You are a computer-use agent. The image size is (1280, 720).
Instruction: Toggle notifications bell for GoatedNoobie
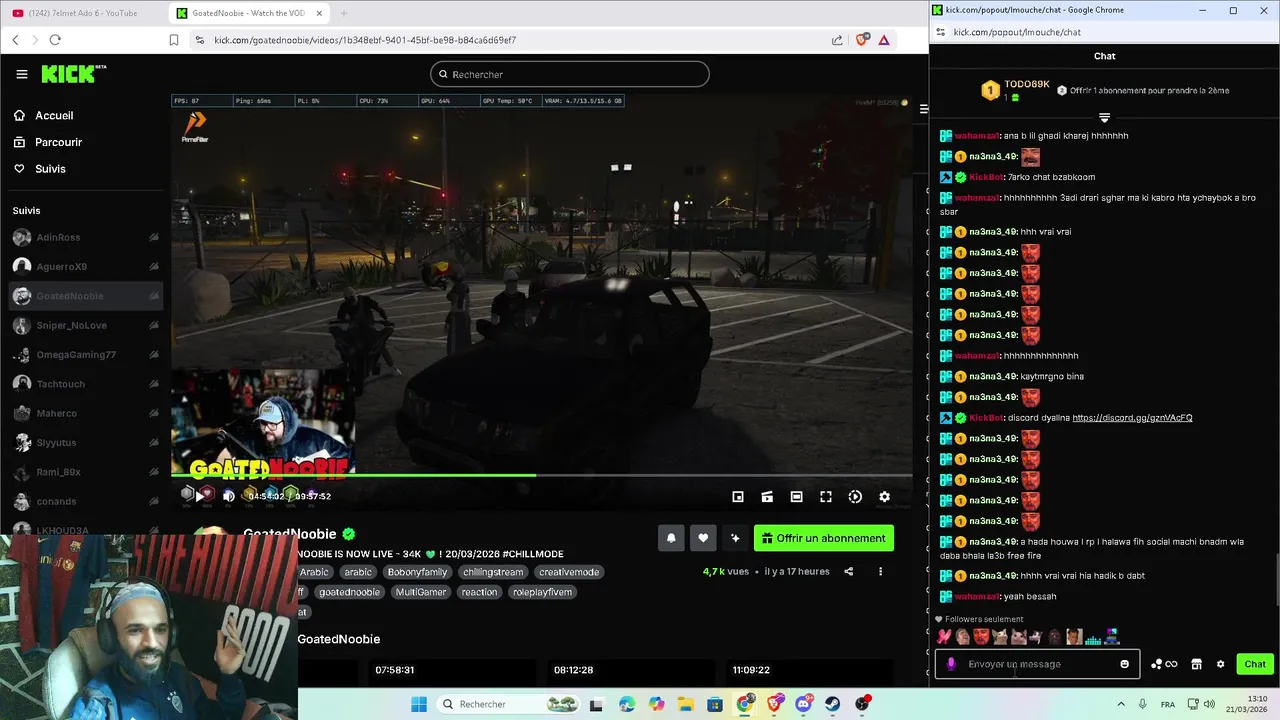click(671, 538)
